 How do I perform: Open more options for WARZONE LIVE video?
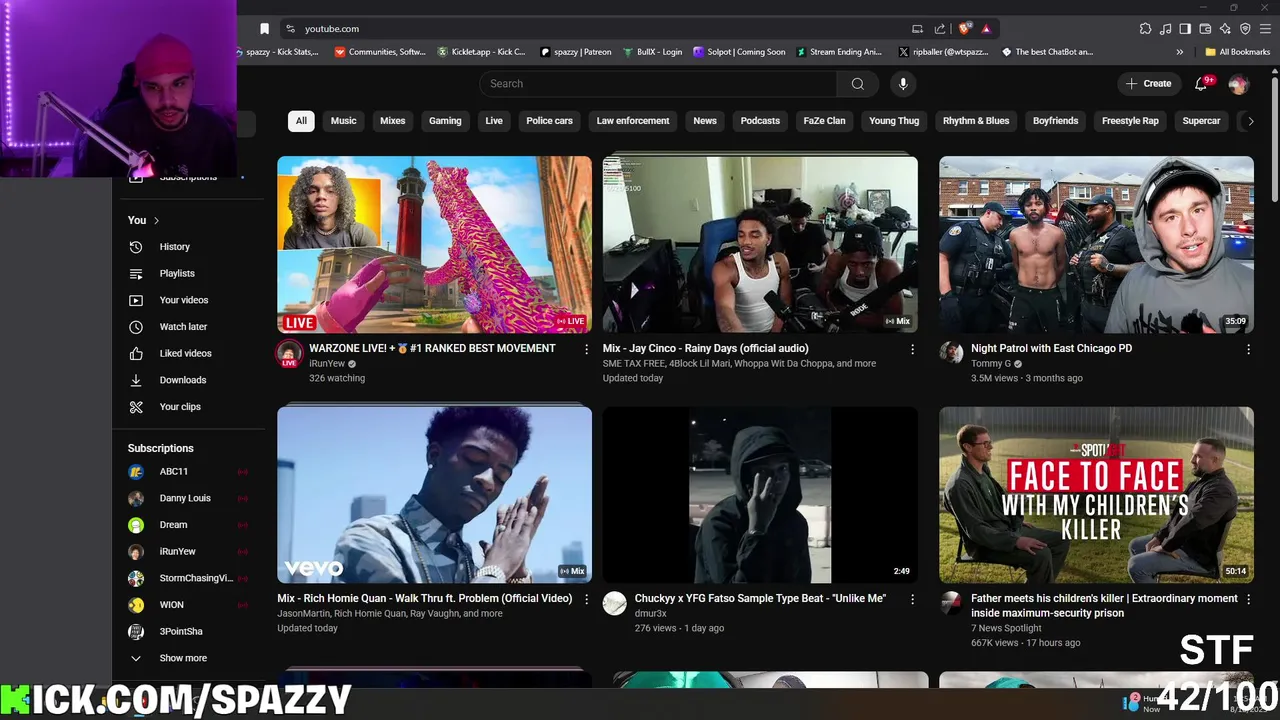click(x=586, y=349)
